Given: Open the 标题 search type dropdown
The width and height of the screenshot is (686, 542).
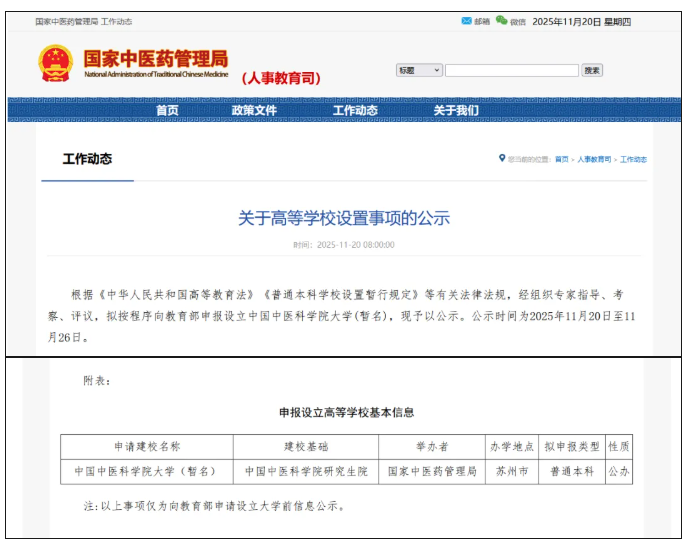Looking at the screenshot, I should click(x=419, y=70).
